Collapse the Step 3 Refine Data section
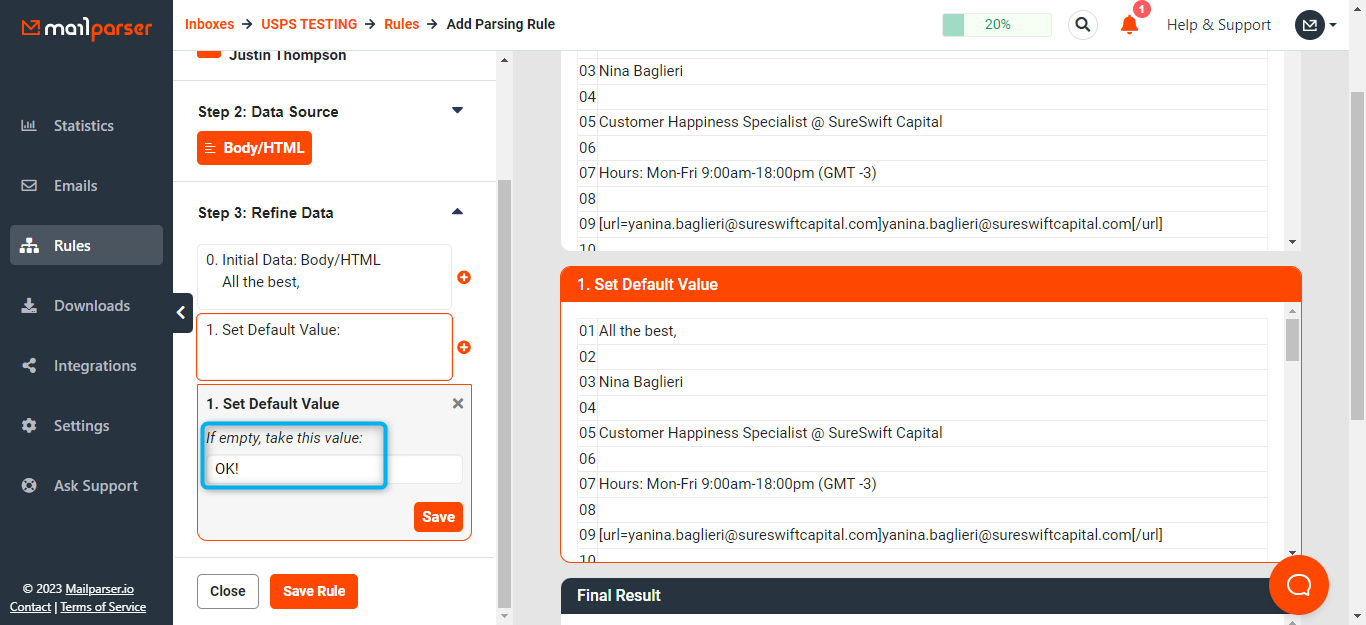Viewport: 1366px width, 625px height. 457,211
